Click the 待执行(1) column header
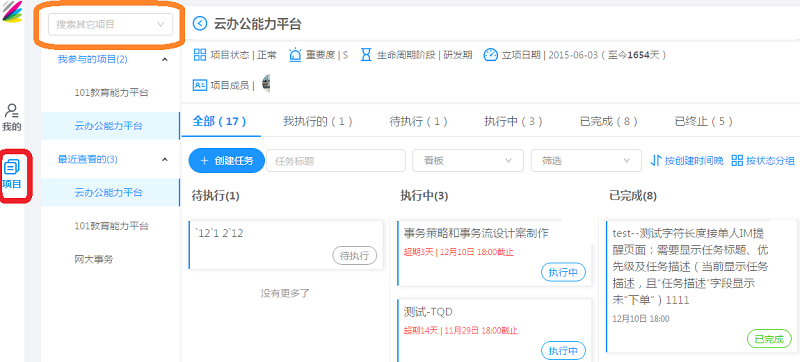The image size is (800, 362). (x=215, y=196)
